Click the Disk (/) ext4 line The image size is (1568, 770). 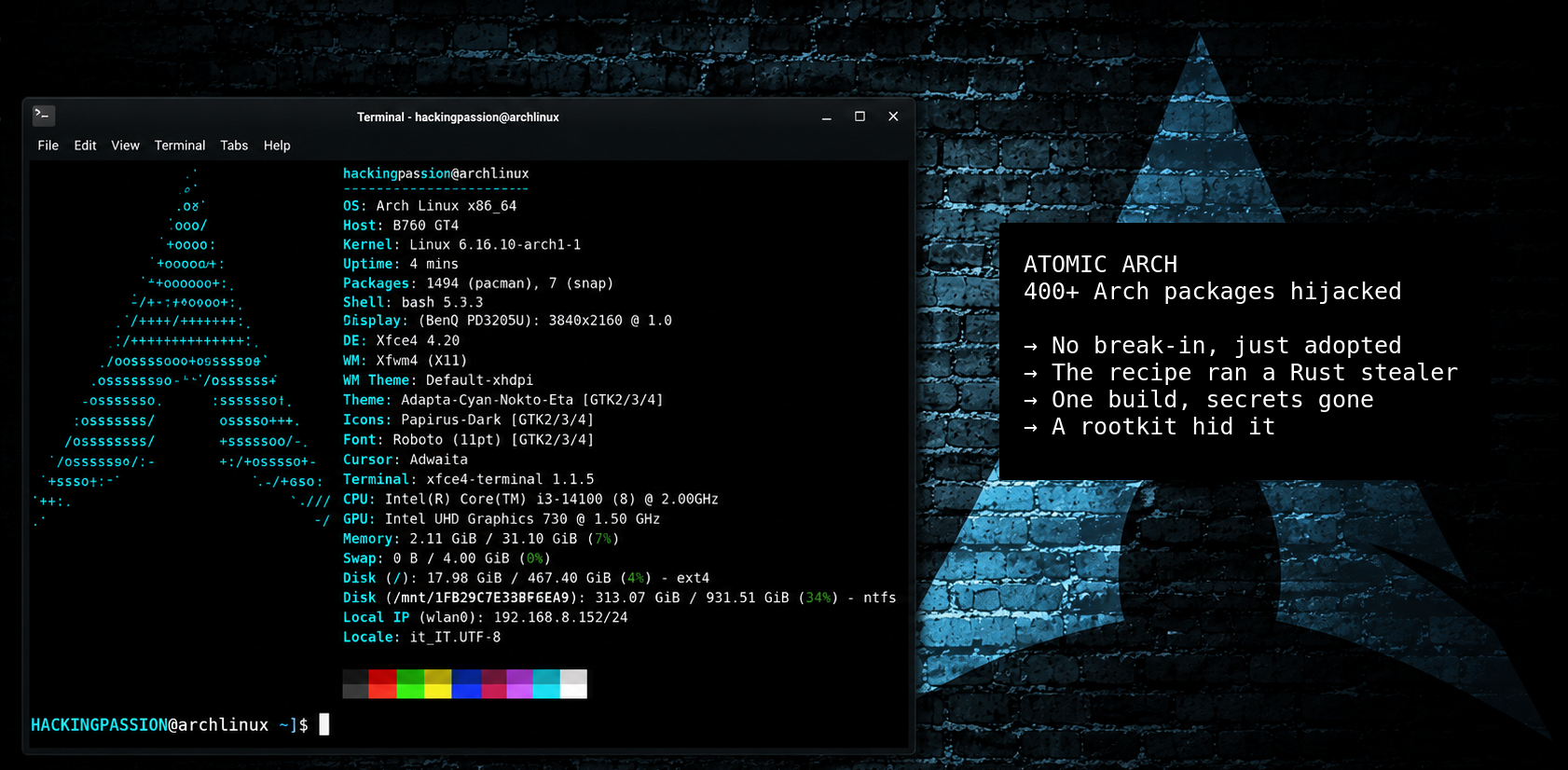pos(526,578)
